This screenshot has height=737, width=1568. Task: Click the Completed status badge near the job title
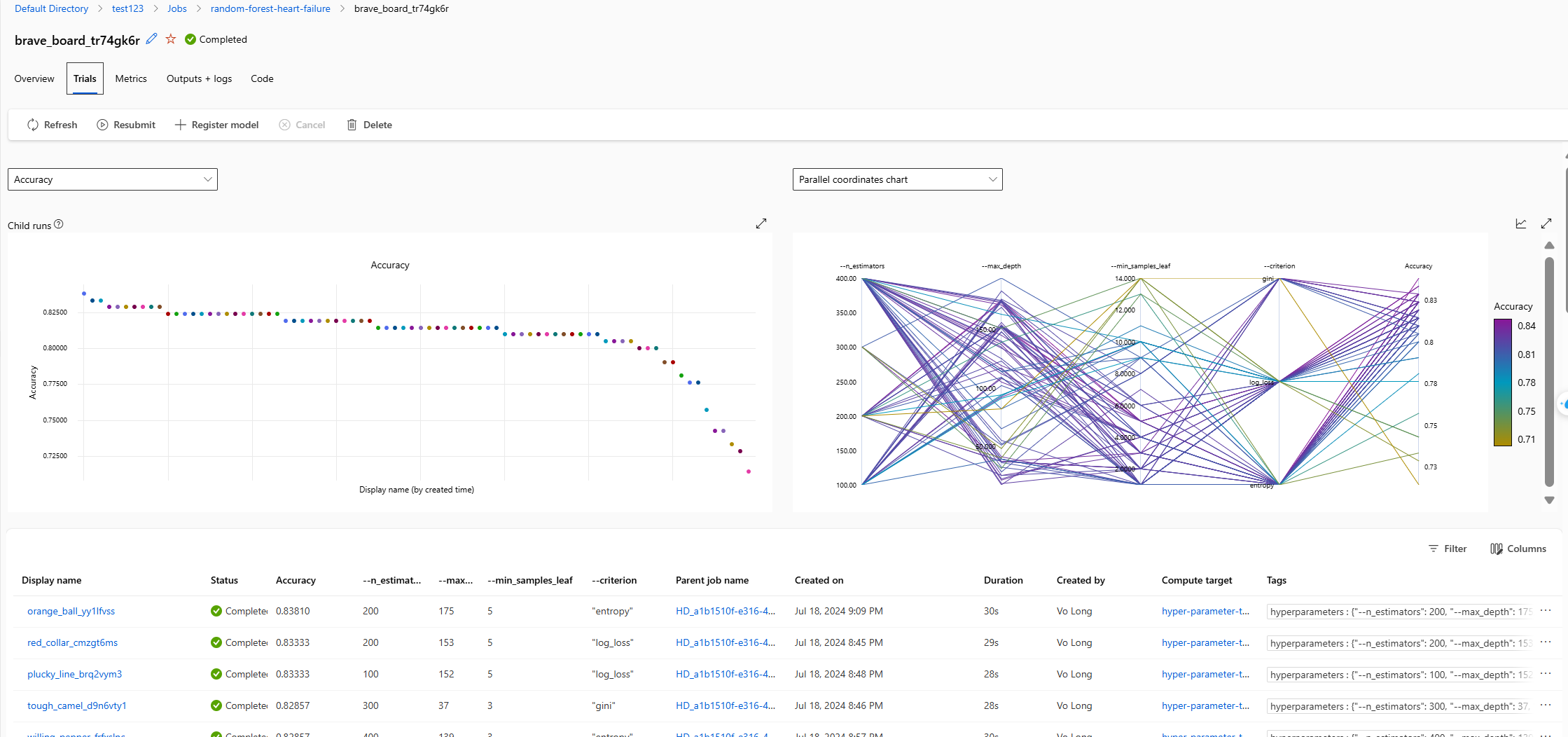point(216,39)
